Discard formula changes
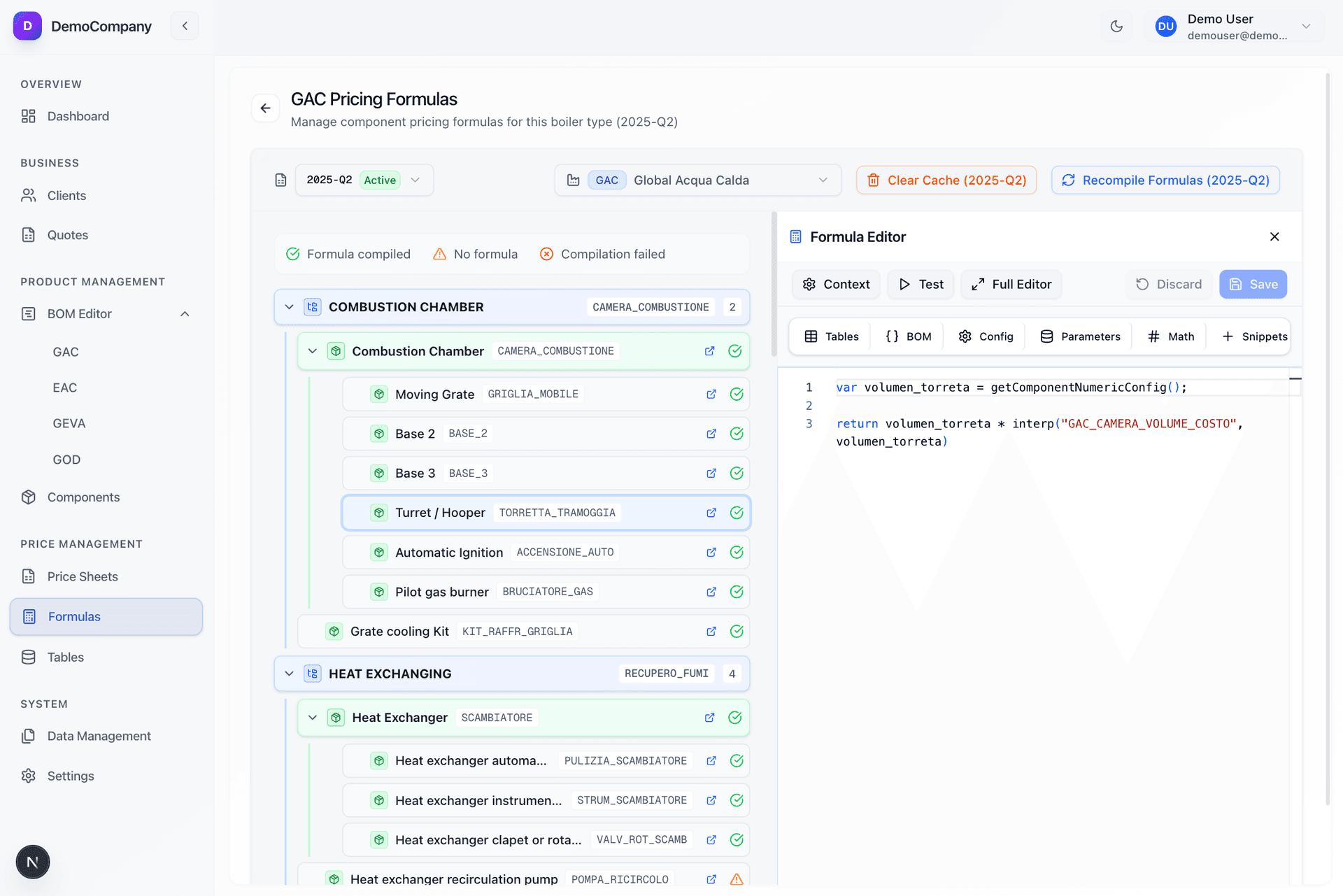 [1168, 284]
